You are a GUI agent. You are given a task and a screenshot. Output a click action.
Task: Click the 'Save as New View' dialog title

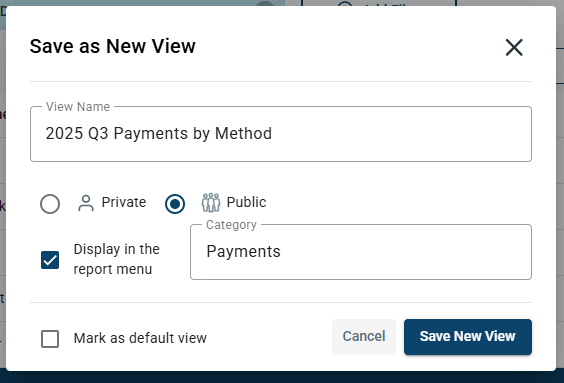113,46
